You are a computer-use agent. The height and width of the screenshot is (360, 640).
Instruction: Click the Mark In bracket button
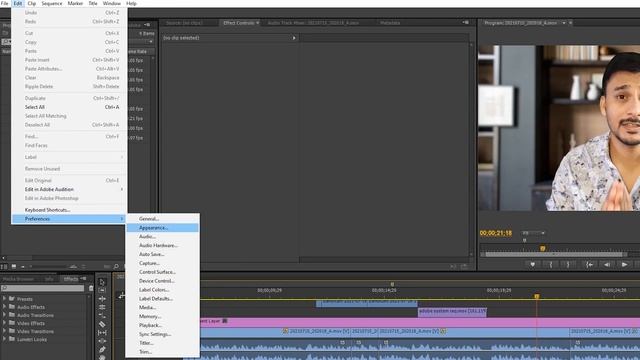click(x=551, y=264)
